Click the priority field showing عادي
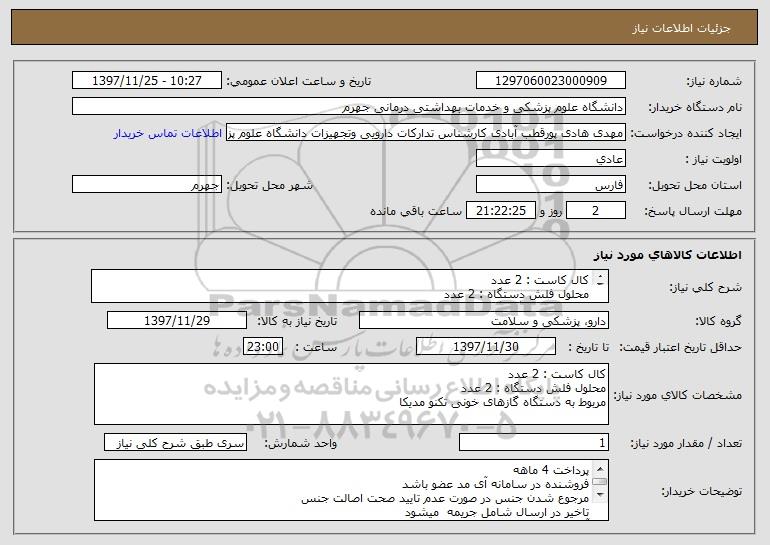Image resolution: width=770 pixels, height=545 pixels. 550,159
